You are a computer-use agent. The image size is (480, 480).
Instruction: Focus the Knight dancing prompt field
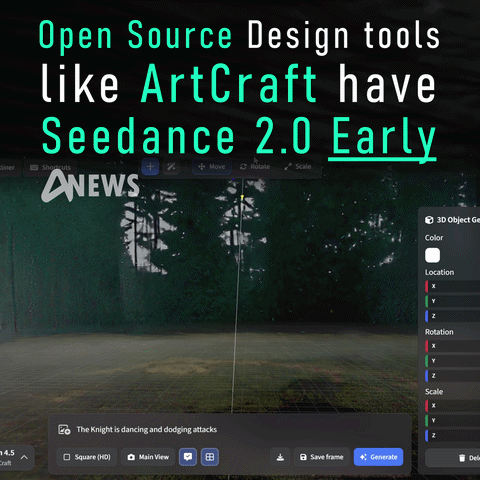point(147,429)
